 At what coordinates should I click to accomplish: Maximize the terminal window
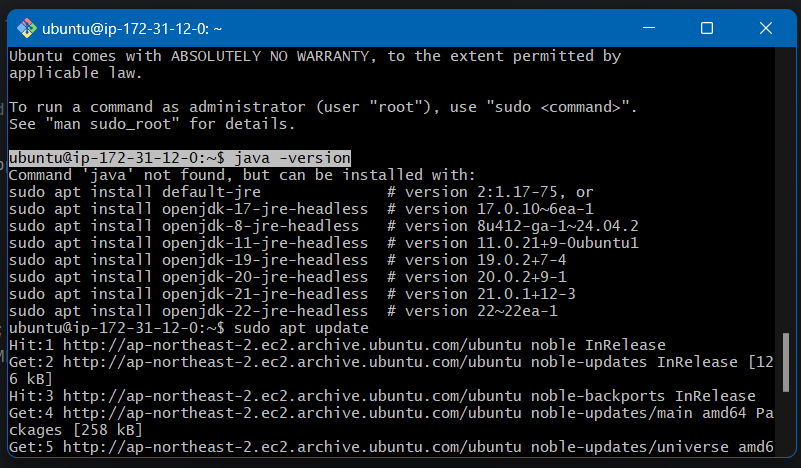[706, 28]
